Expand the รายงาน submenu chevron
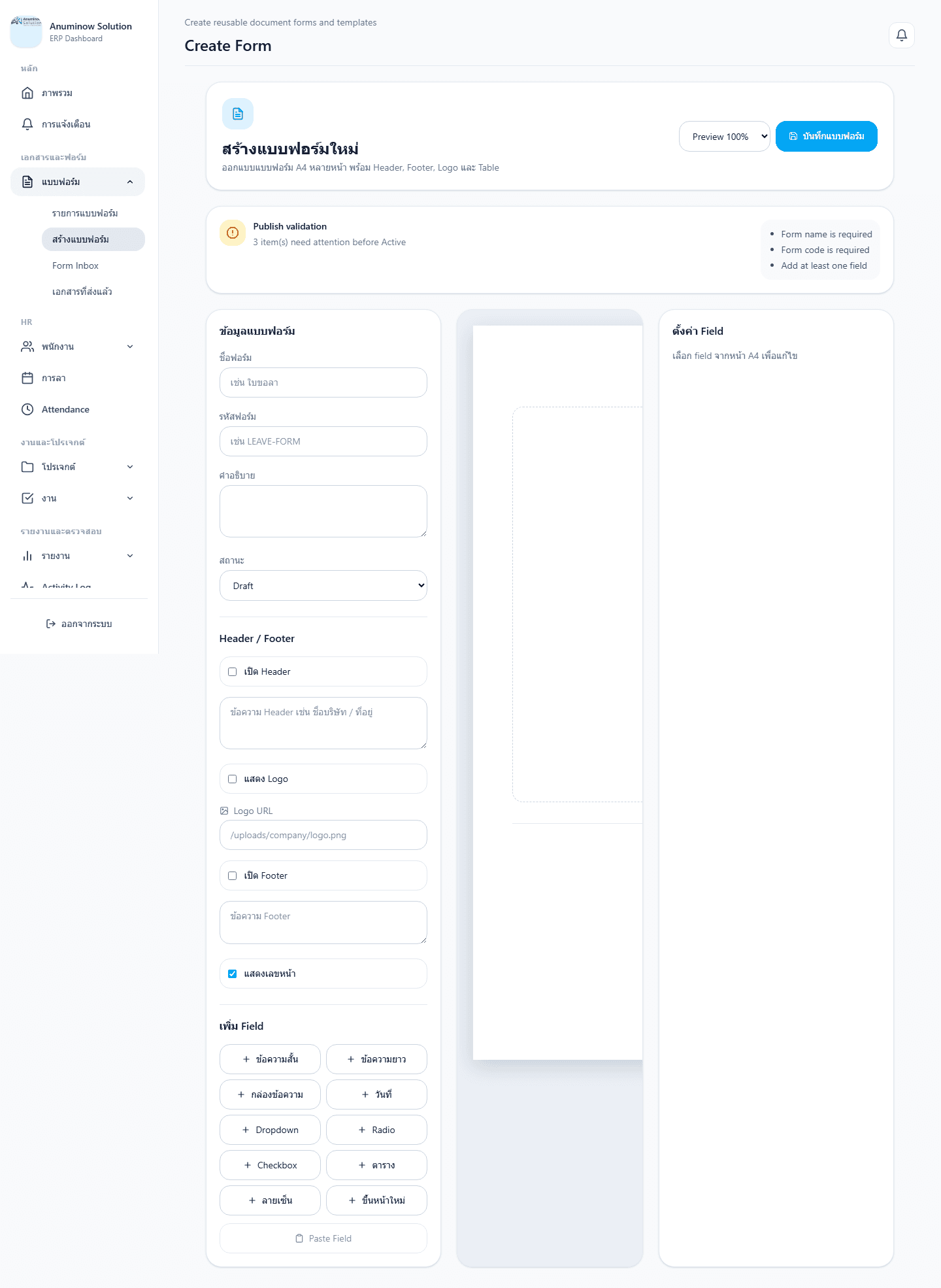941x1288 pixels. click(130, 556)
